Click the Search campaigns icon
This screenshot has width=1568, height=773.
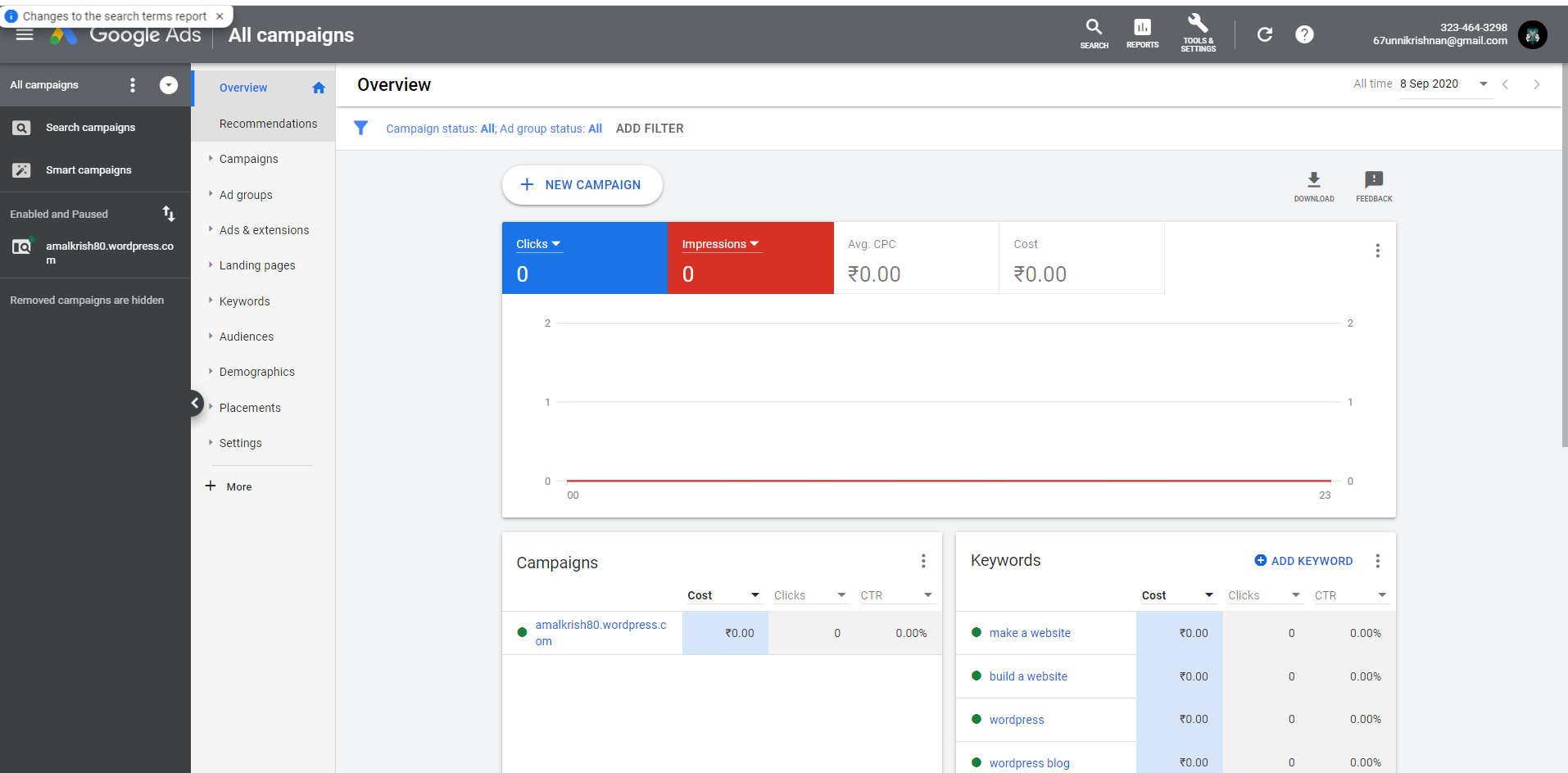[x=21, y=128]
